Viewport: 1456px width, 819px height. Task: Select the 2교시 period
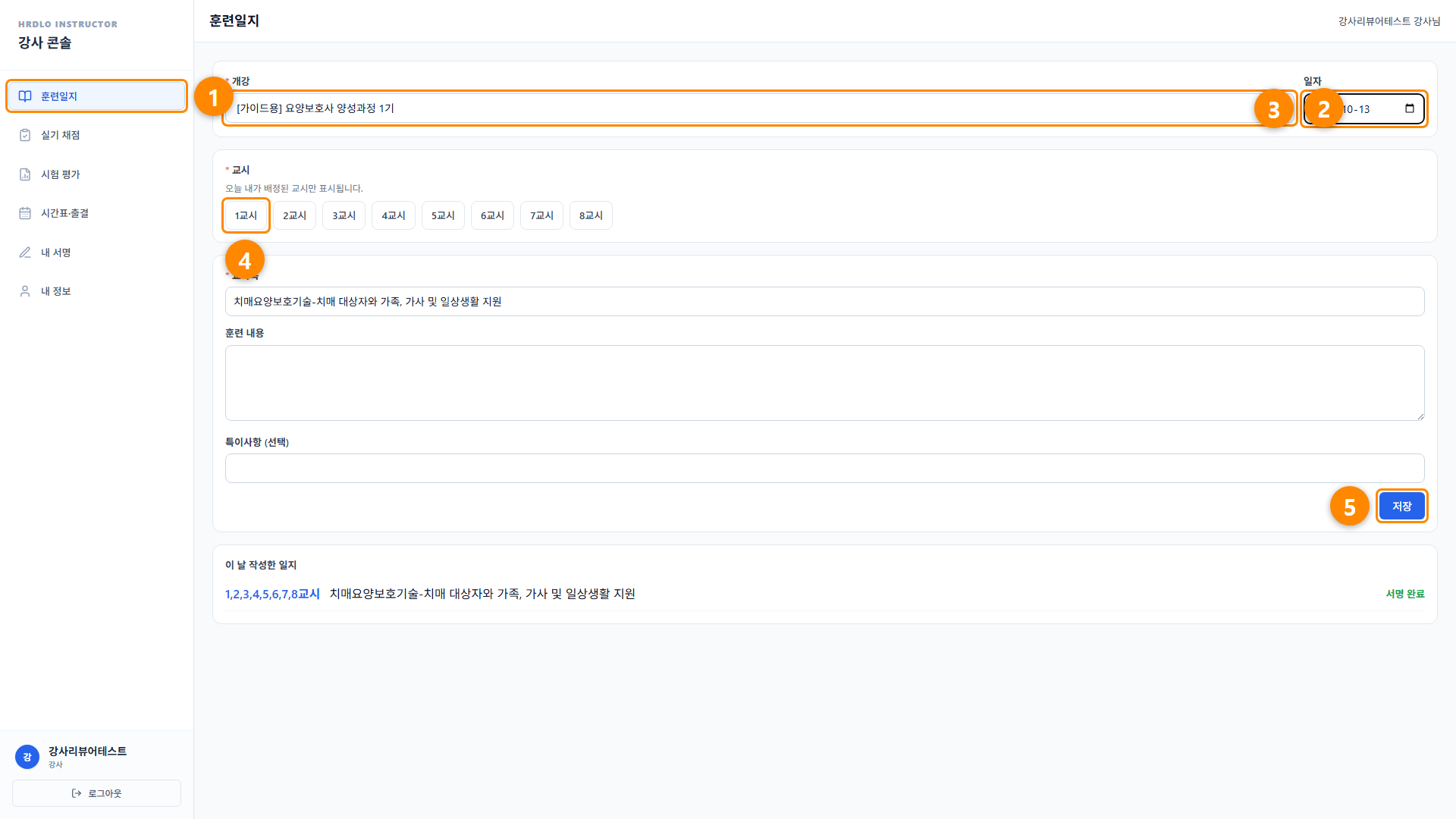pyautogui.click(x=294, y=215)
